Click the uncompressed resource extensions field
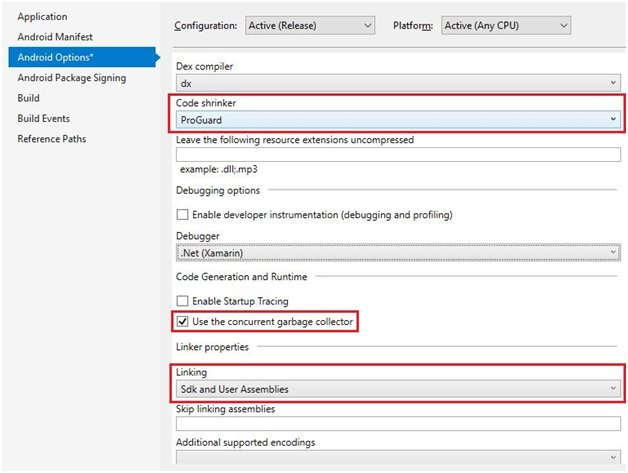Viewport: 628px width, 473px height. tap(397, 155)
